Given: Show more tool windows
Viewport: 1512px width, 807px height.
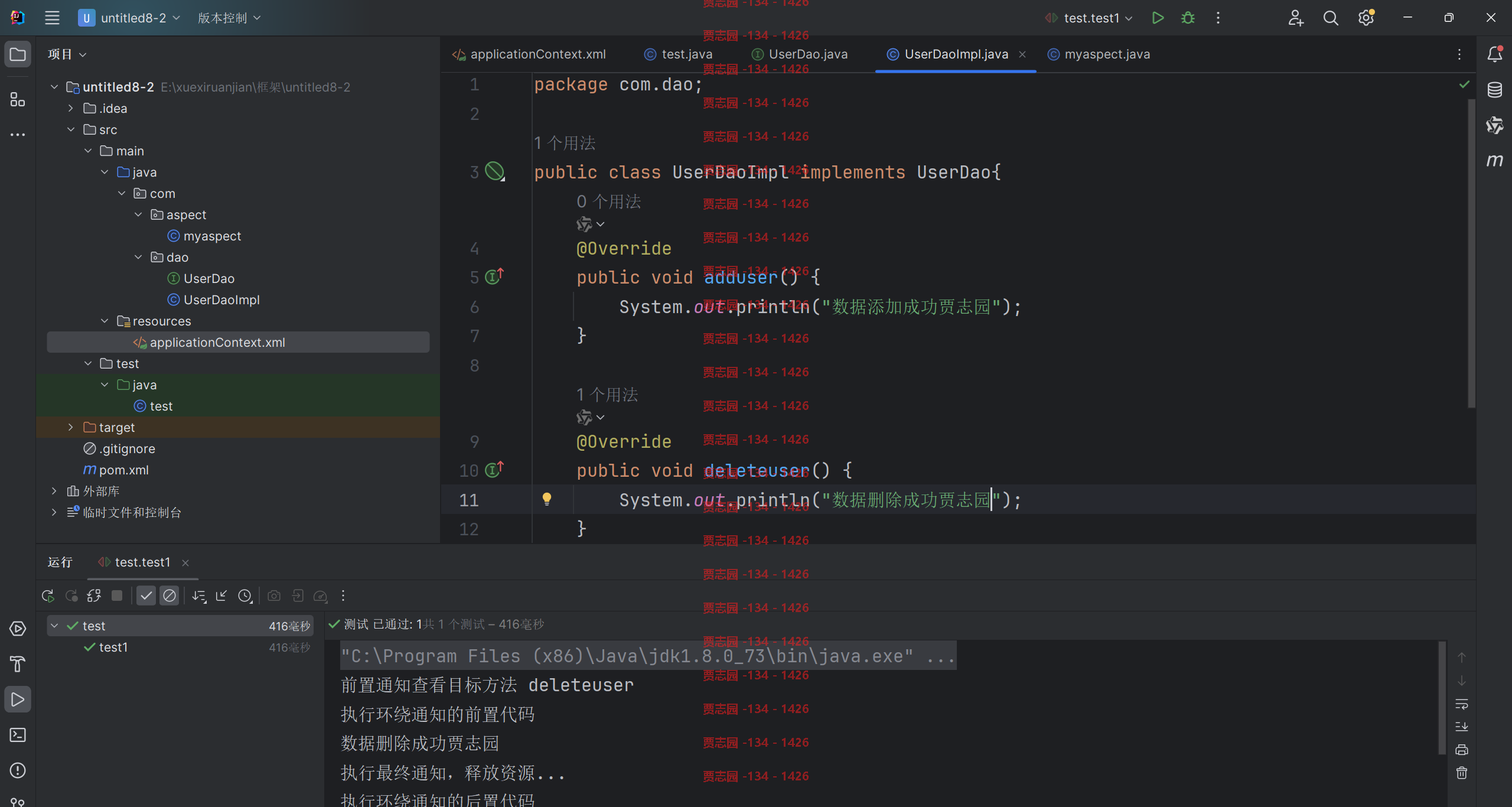Looking at the screenshot, I should pyautogui.click(x=18, y=135).
